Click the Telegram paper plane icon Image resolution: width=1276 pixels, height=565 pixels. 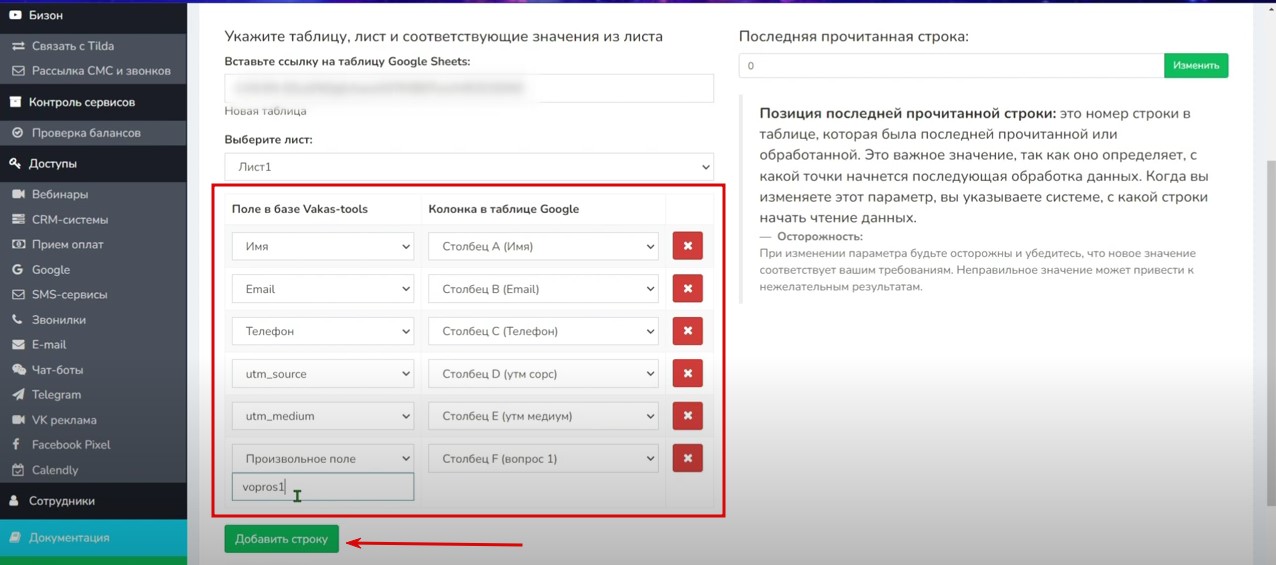click(x=17, y=395)
